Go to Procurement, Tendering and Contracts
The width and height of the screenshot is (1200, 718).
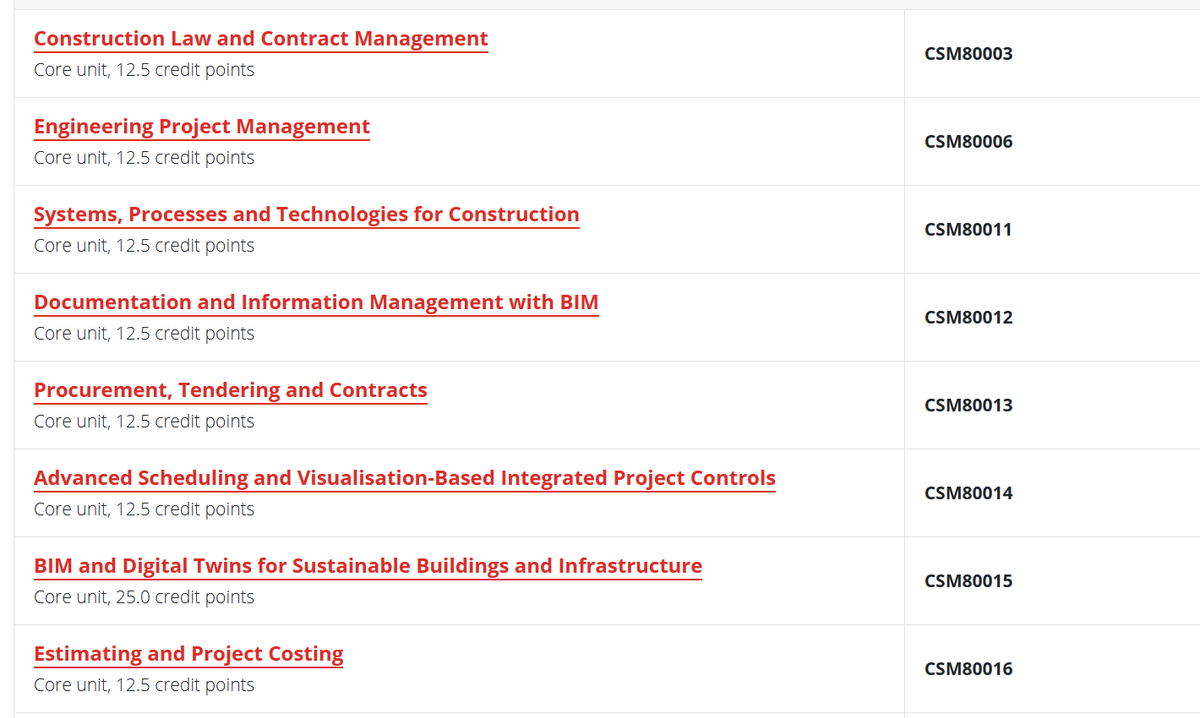(x=230, y=391)
